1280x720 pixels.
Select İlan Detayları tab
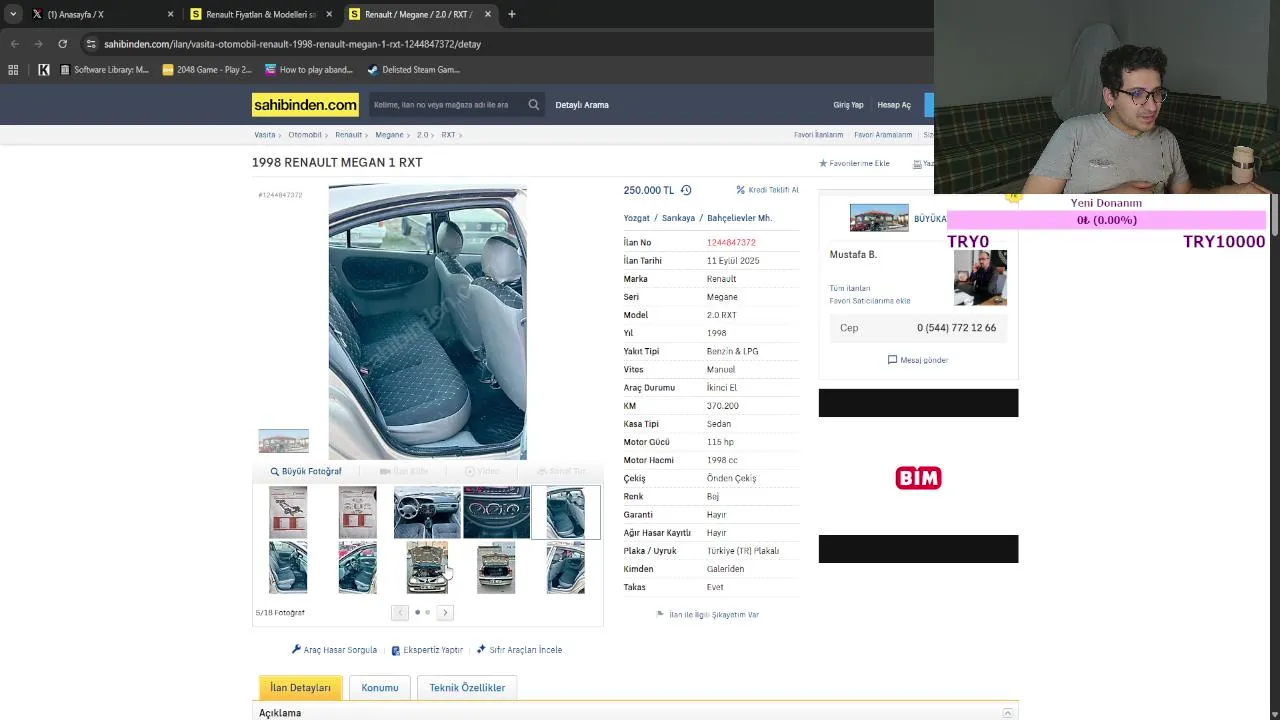pyautogui.click(x=300, y=688)
